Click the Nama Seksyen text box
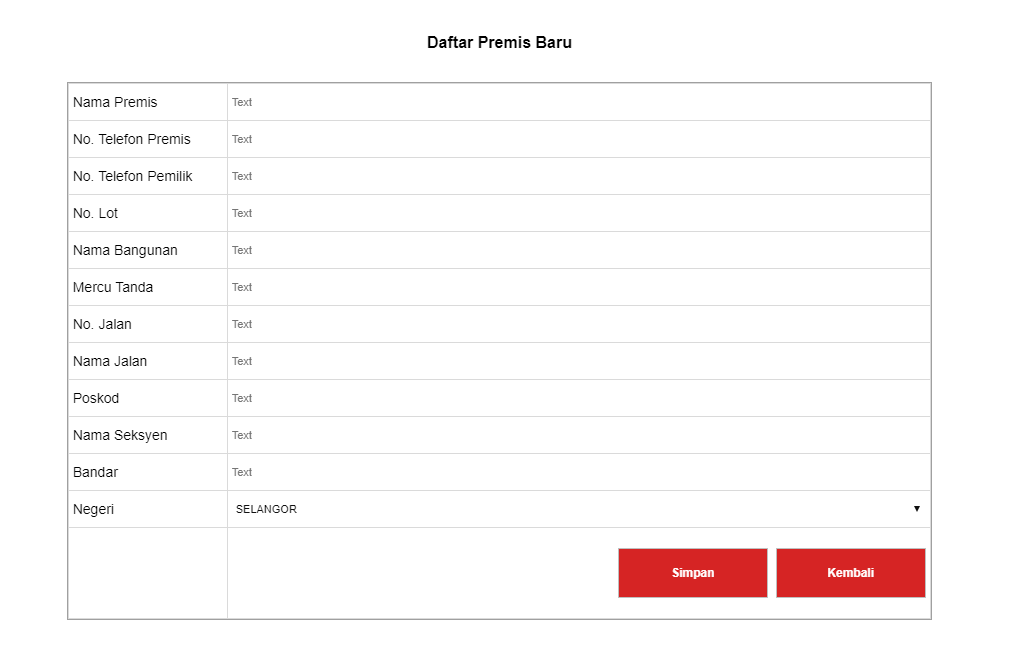This screenshot has height=656, width=1030. 579,435
